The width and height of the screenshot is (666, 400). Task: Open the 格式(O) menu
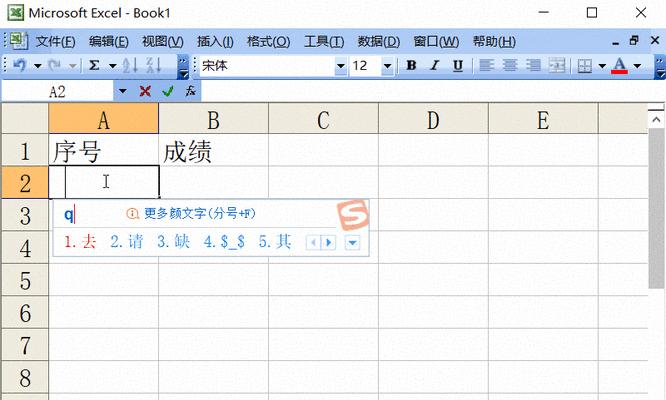[x=268, y=42]
